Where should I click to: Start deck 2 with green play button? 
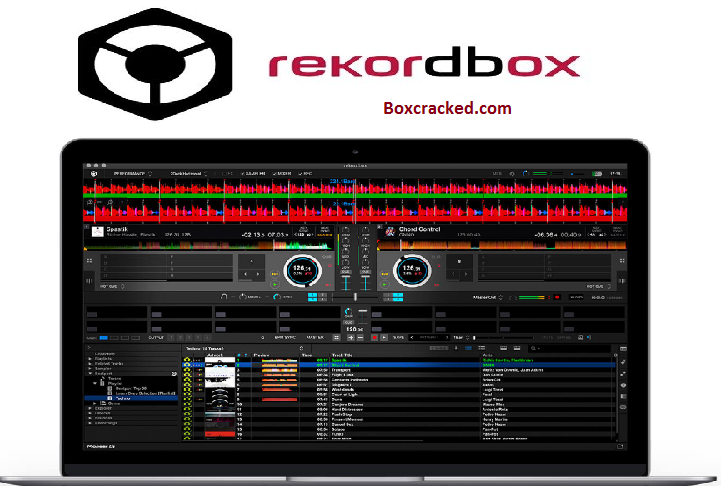tap(384, 285)
